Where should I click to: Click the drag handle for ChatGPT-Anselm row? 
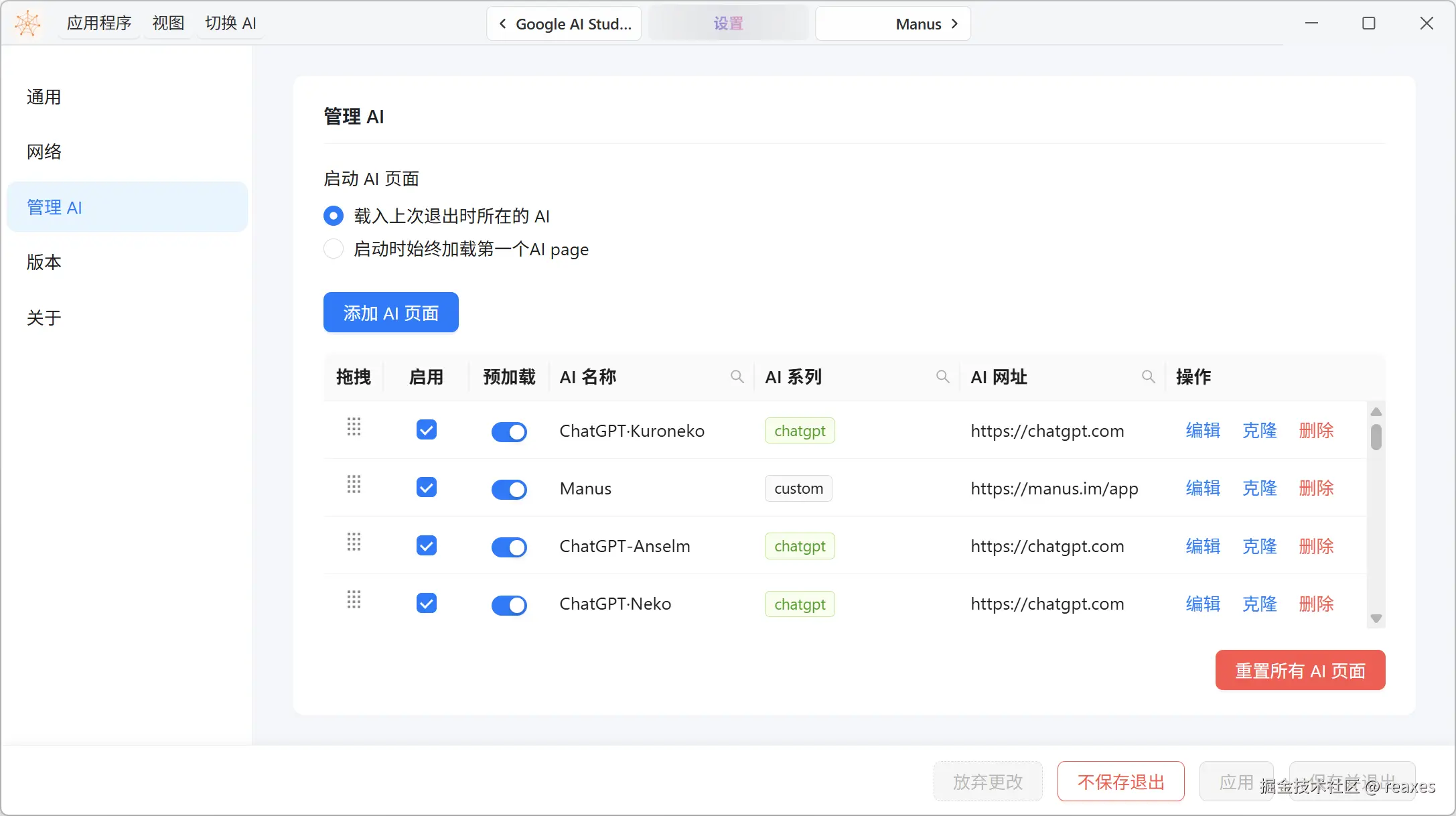click(354, 542)
